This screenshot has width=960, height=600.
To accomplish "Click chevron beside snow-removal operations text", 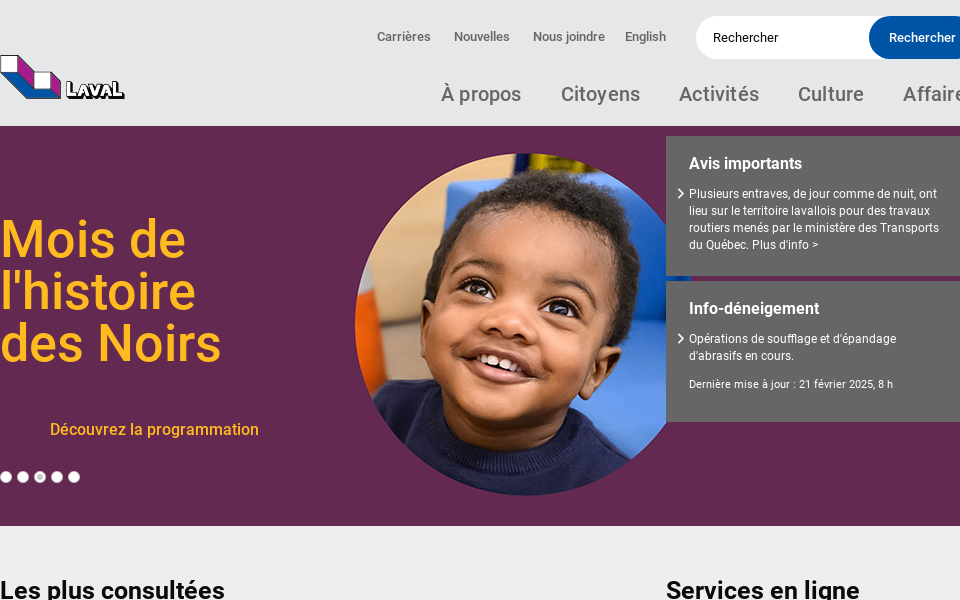I will click(x=680, y=339).
